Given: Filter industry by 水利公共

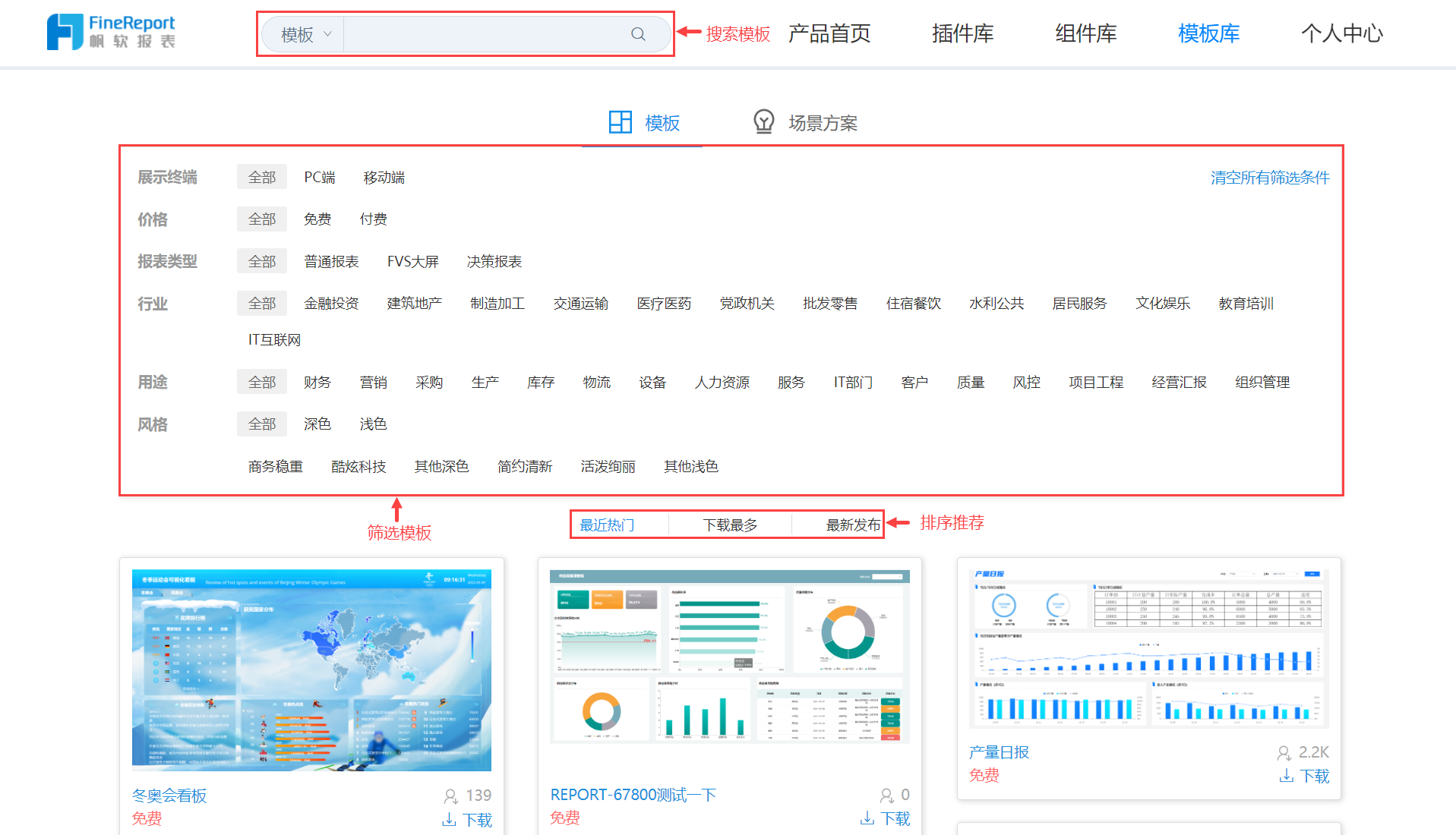Looking at the screenshot, I should [996, 303].
